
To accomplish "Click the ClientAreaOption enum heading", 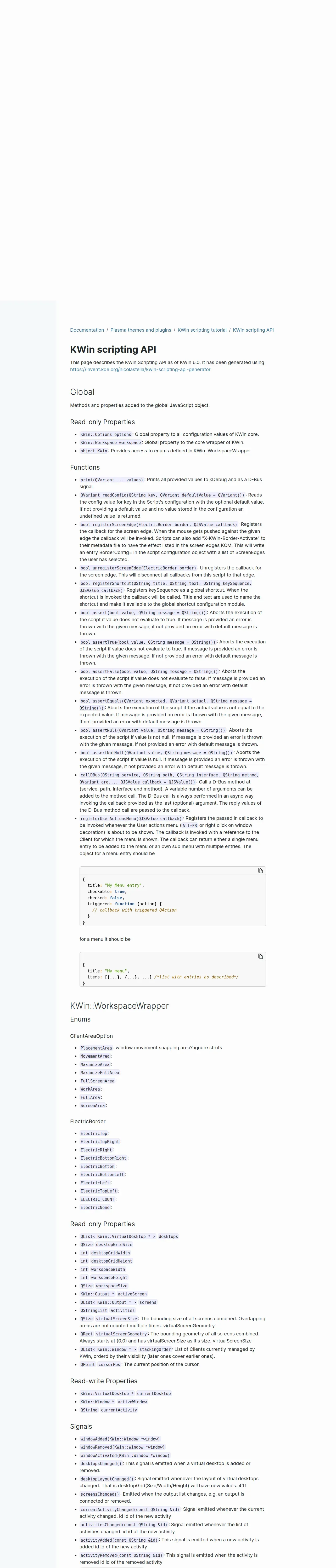I will pyautogui.click(x=92, y=1036).
